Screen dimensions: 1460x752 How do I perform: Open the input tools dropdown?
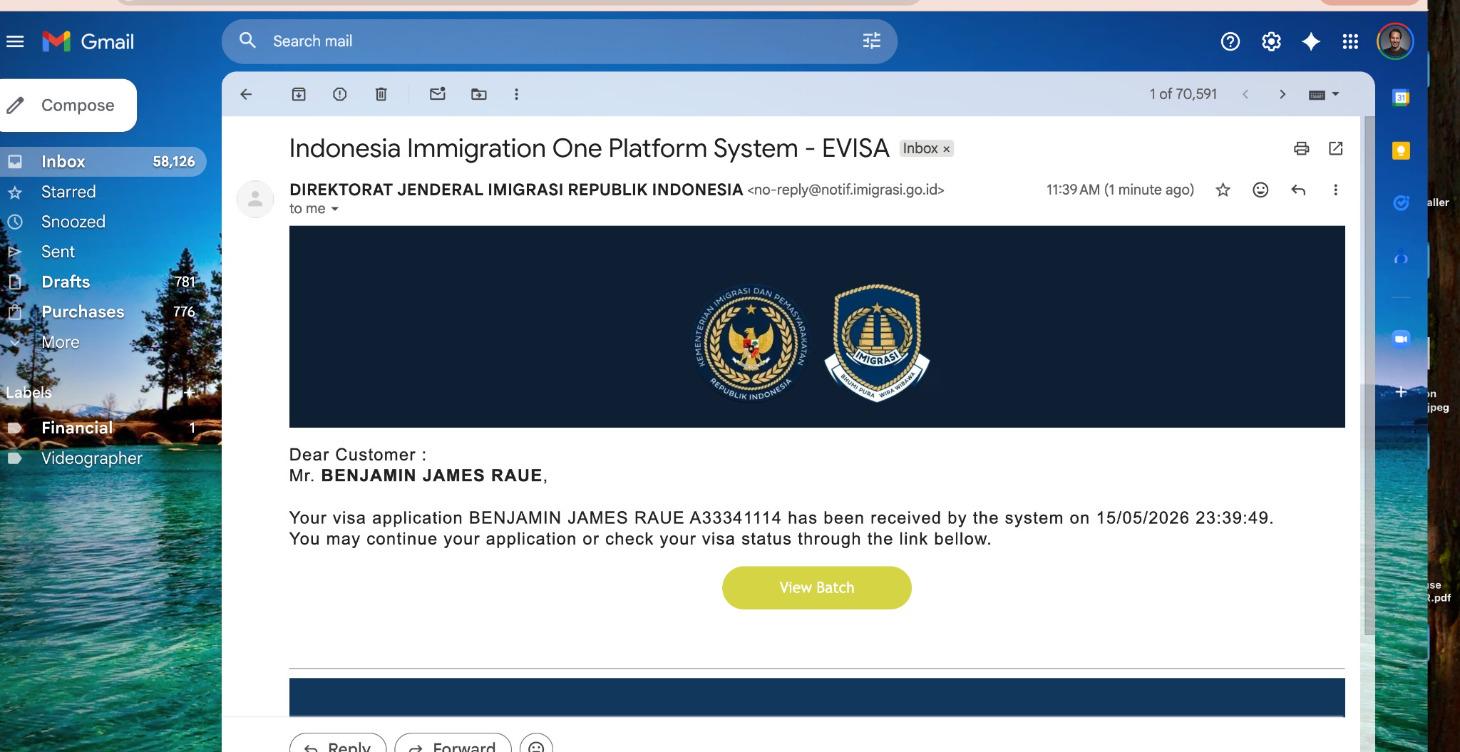tap(1322, 94)
